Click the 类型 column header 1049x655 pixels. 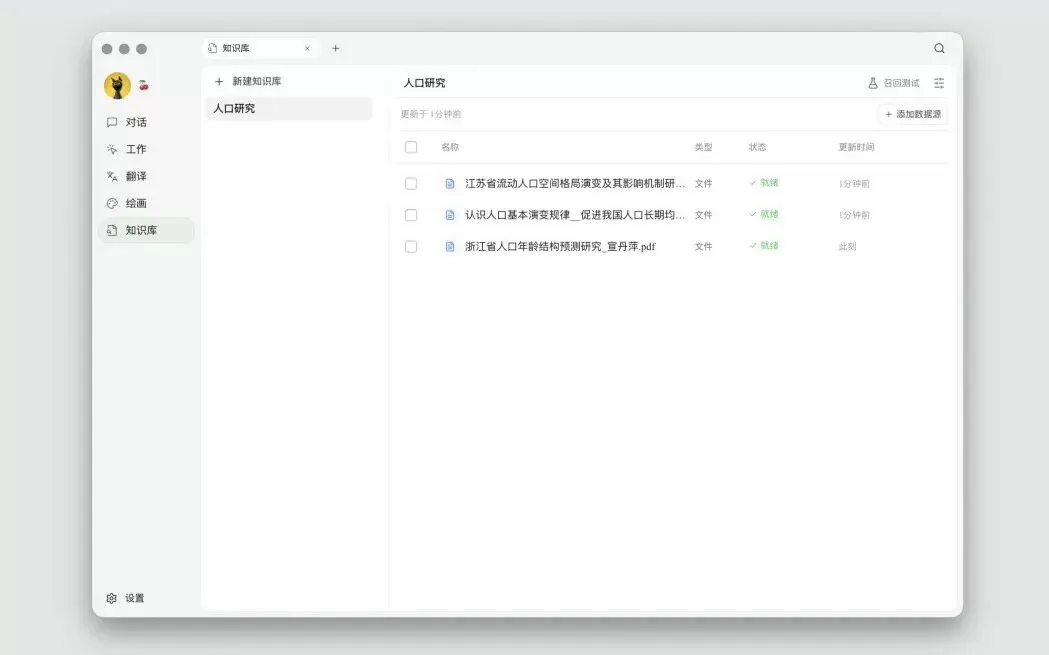pos(703,147)
